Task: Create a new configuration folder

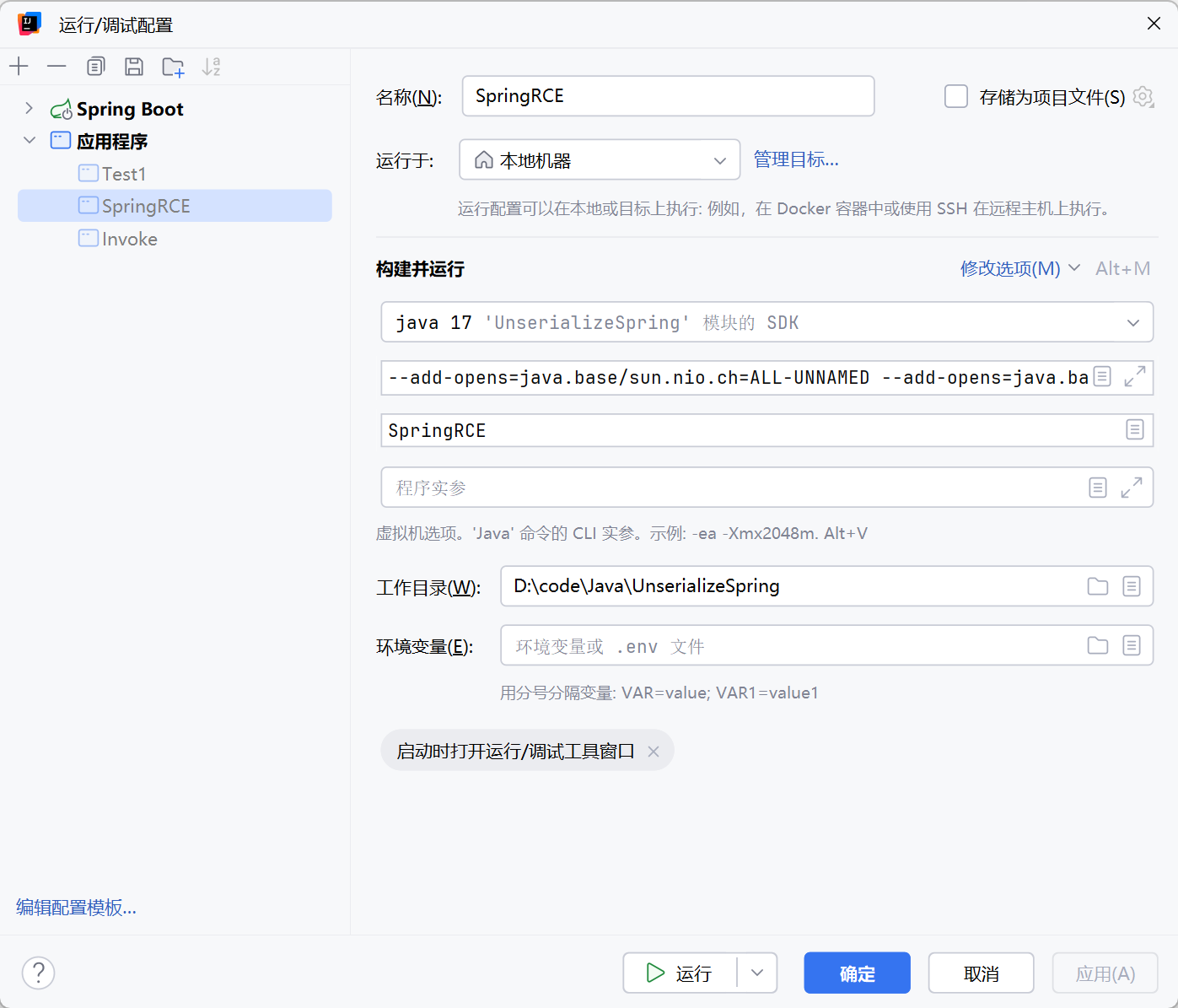Action: [x=173, y=67]
